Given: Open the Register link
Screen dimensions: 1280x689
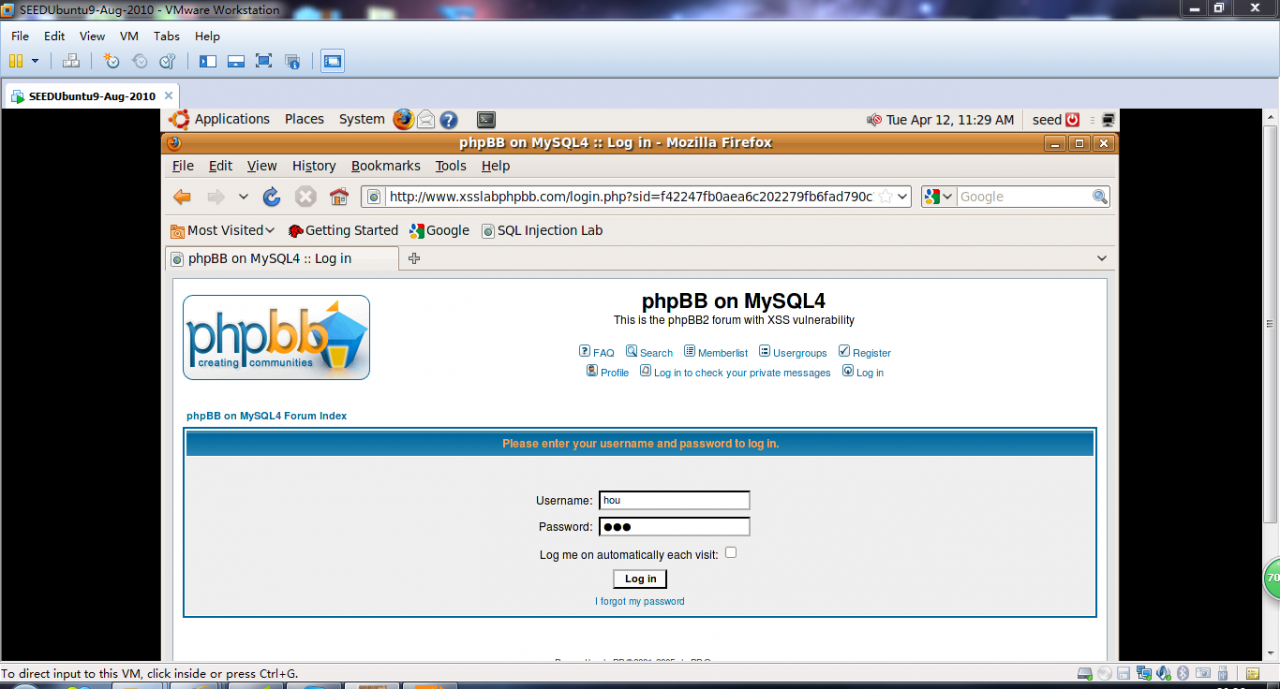Looking at the screenshot, I should [x=864, y=352].
